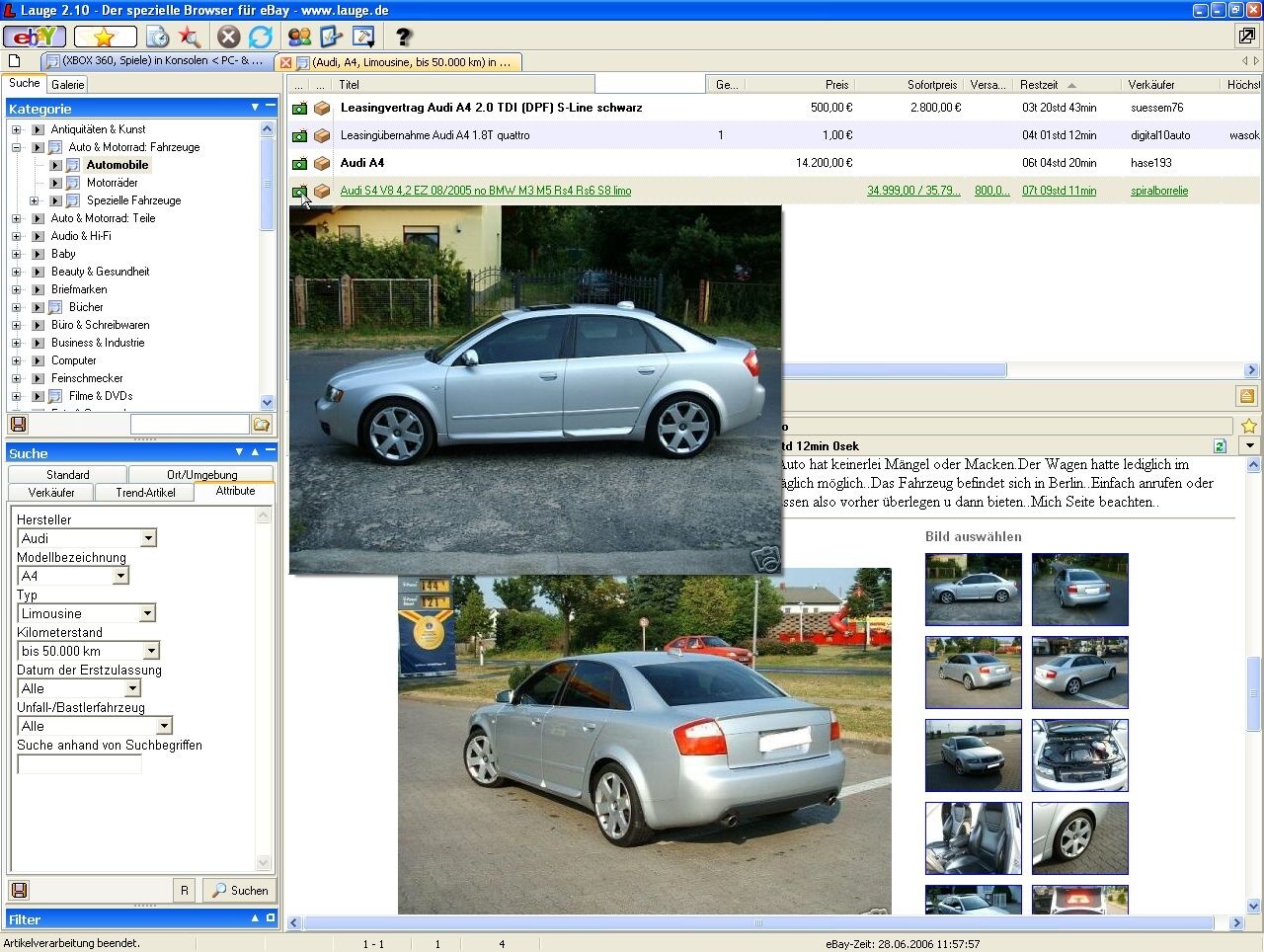
Task: Click package icon of Audi A4 row
Action: tap(322, 163)
